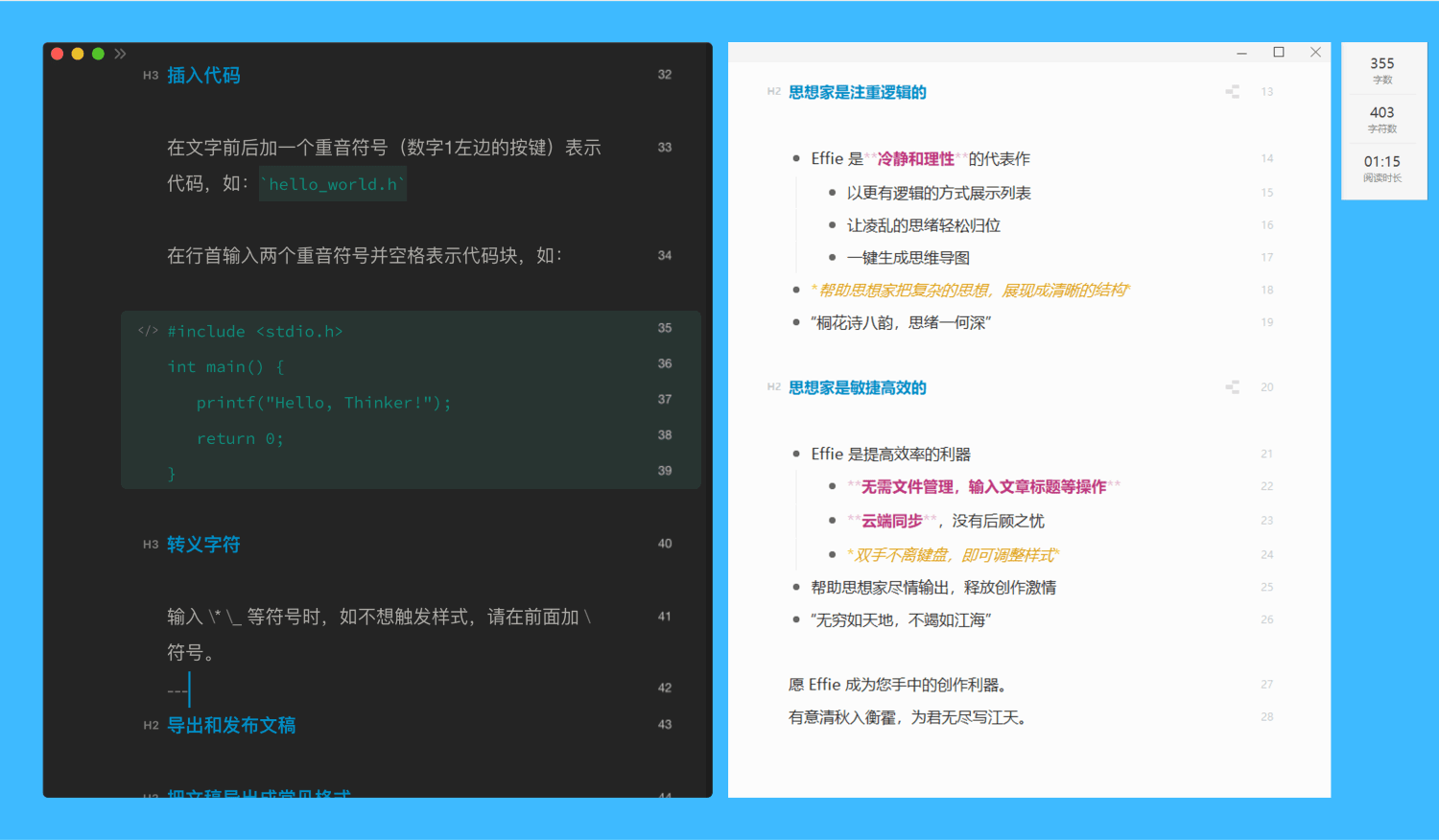This screenshot has height=840, width=1439.
Task: Click the H2 marker beside 导出和发布文稿
Action: 151,726
